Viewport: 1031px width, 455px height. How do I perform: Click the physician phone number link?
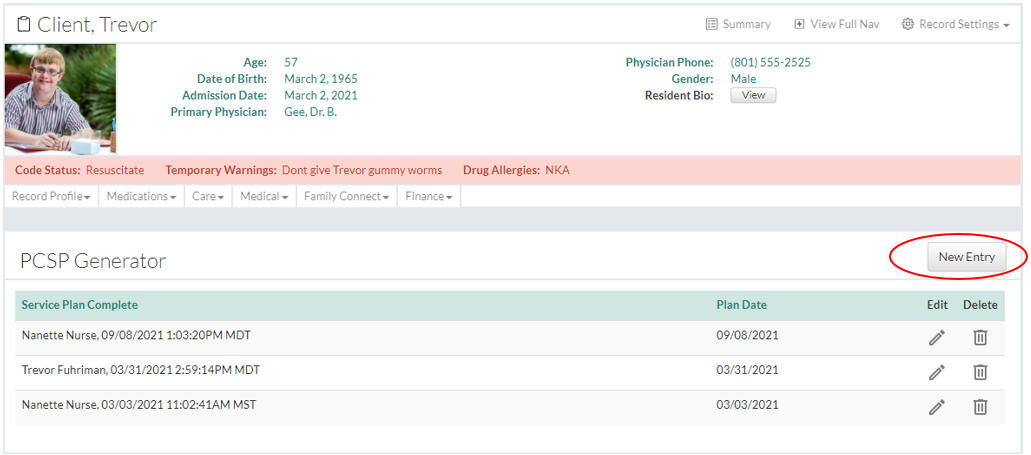[770, 62]
